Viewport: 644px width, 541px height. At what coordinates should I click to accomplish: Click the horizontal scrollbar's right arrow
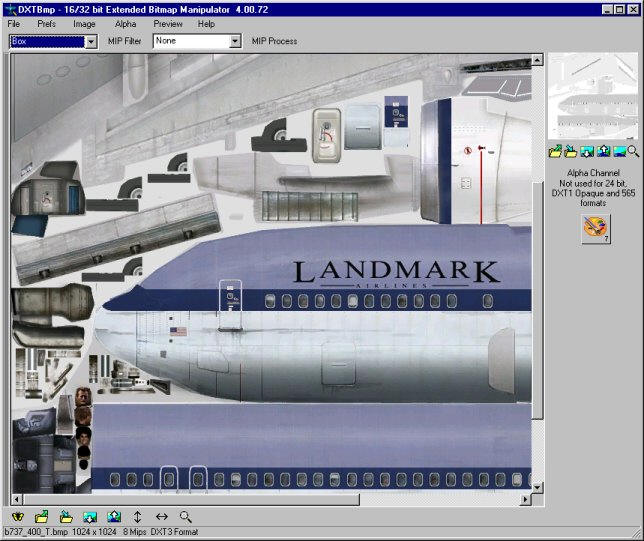pyautogui.click(x=524, y=499)
